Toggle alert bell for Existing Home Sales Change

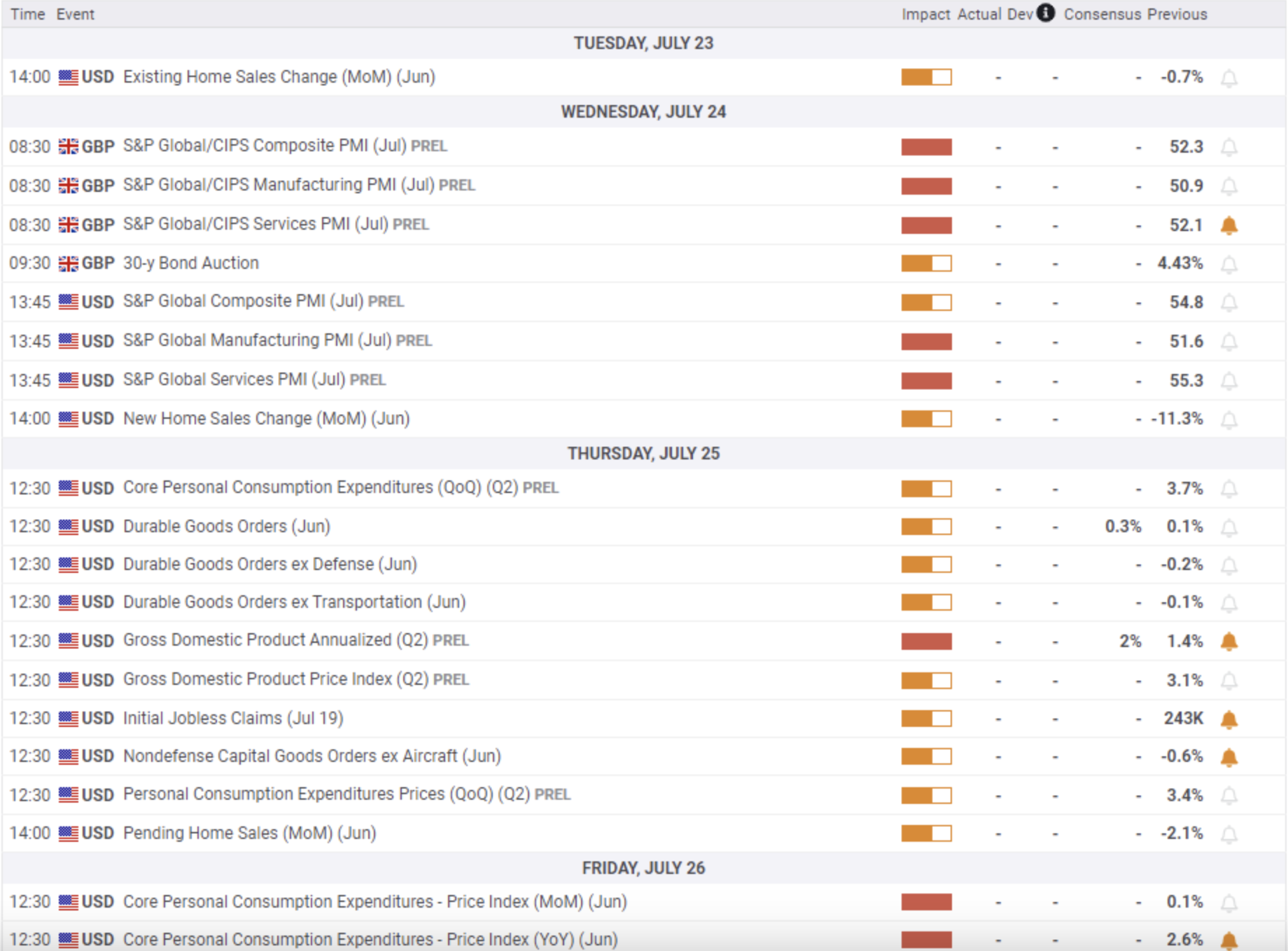pyautogui.click(x=1229, y=78)
